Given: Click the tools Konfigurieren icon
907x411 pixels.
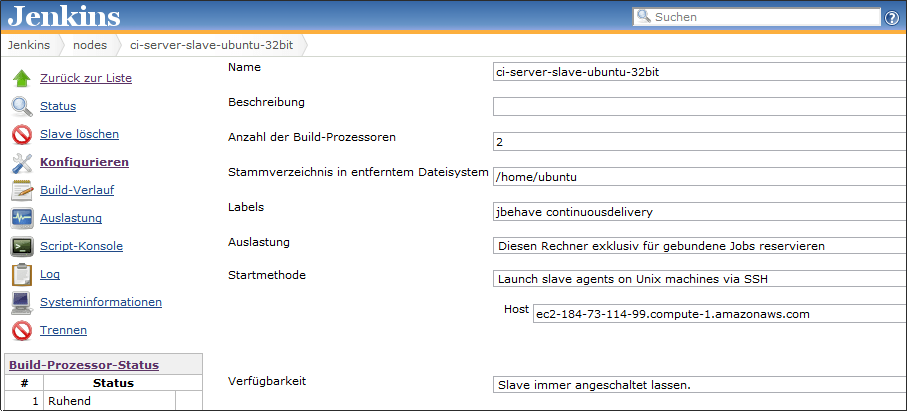Looking at the screenshot, I should [22, 162].
